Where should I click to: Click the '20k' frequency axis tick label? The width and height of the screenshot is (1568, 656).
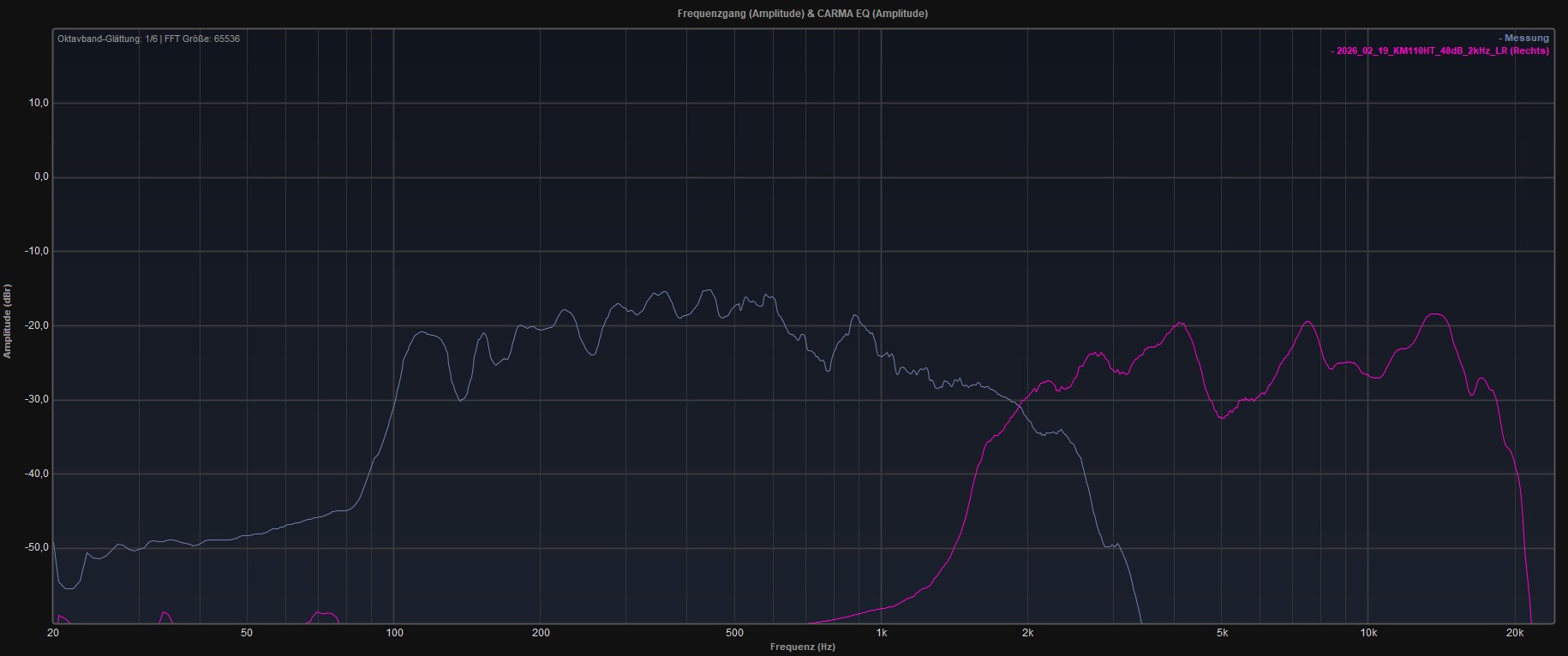click(1515, 634)
